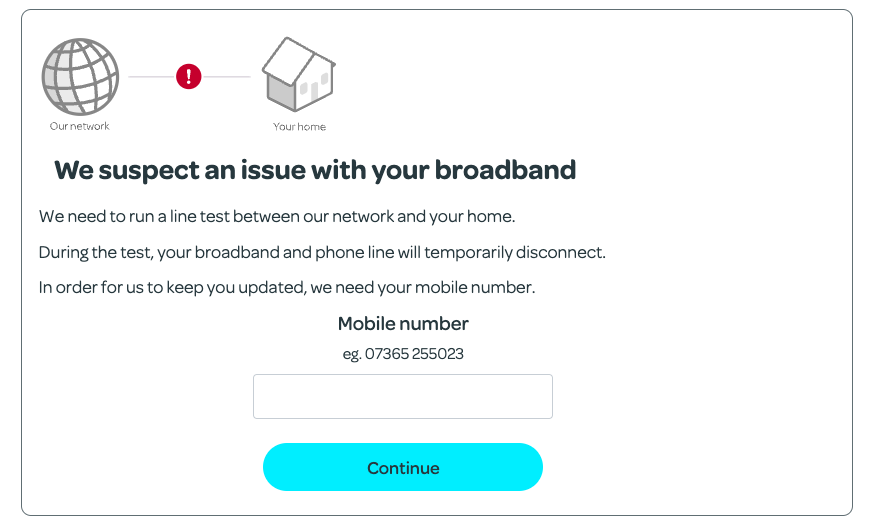Select the "Our network" caption
The width and height of the screenshot is (874, 530).
click(x=80, y=127)
